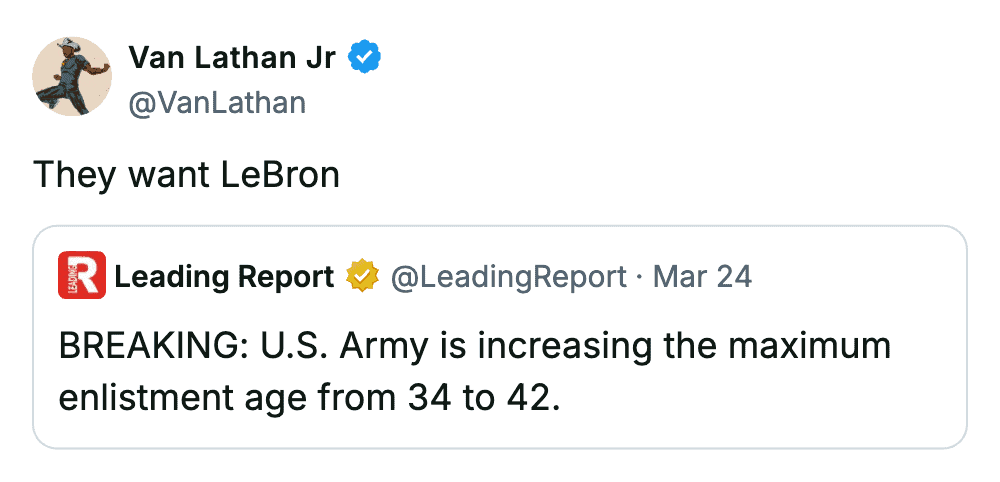Click the blue verified badge
1000x482 pixels.
[362, 59]
